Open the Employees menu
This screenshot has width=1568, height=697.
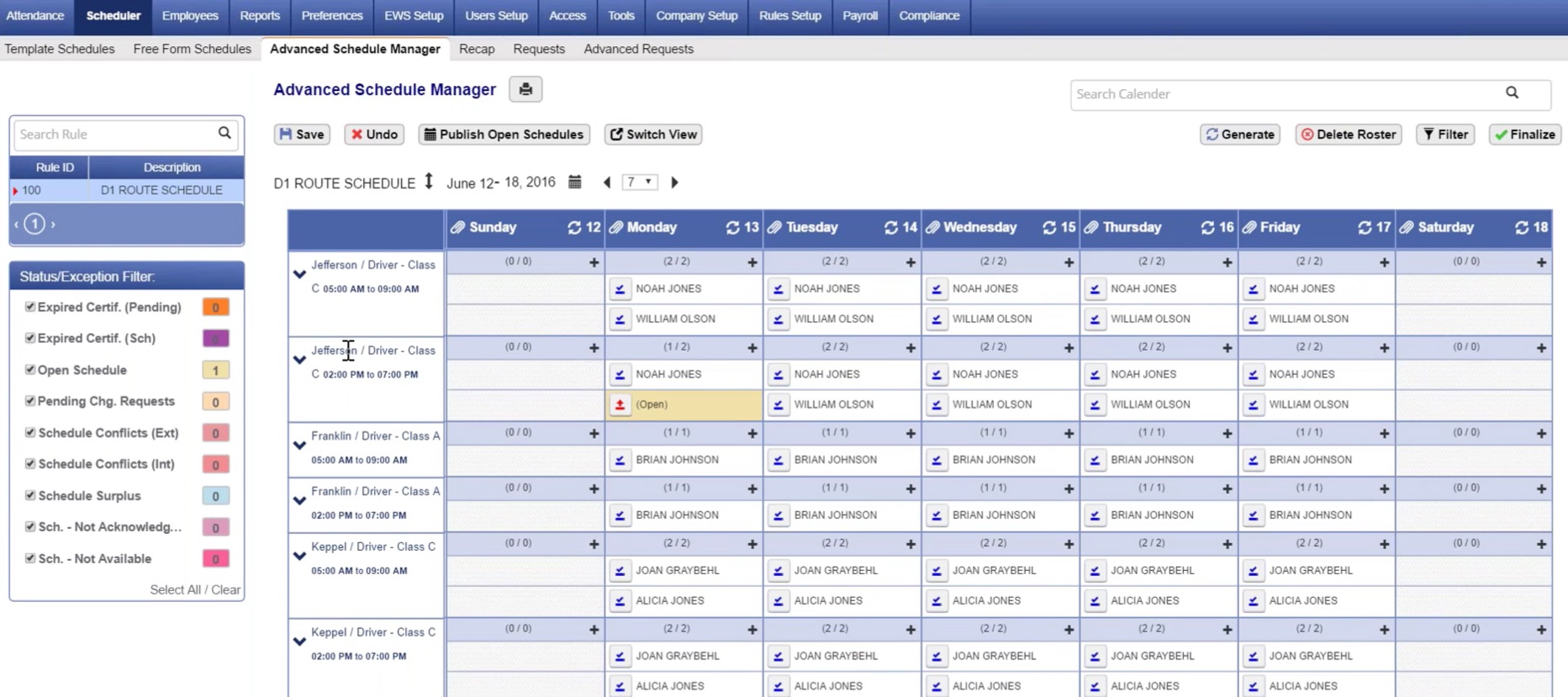point(190,16)
